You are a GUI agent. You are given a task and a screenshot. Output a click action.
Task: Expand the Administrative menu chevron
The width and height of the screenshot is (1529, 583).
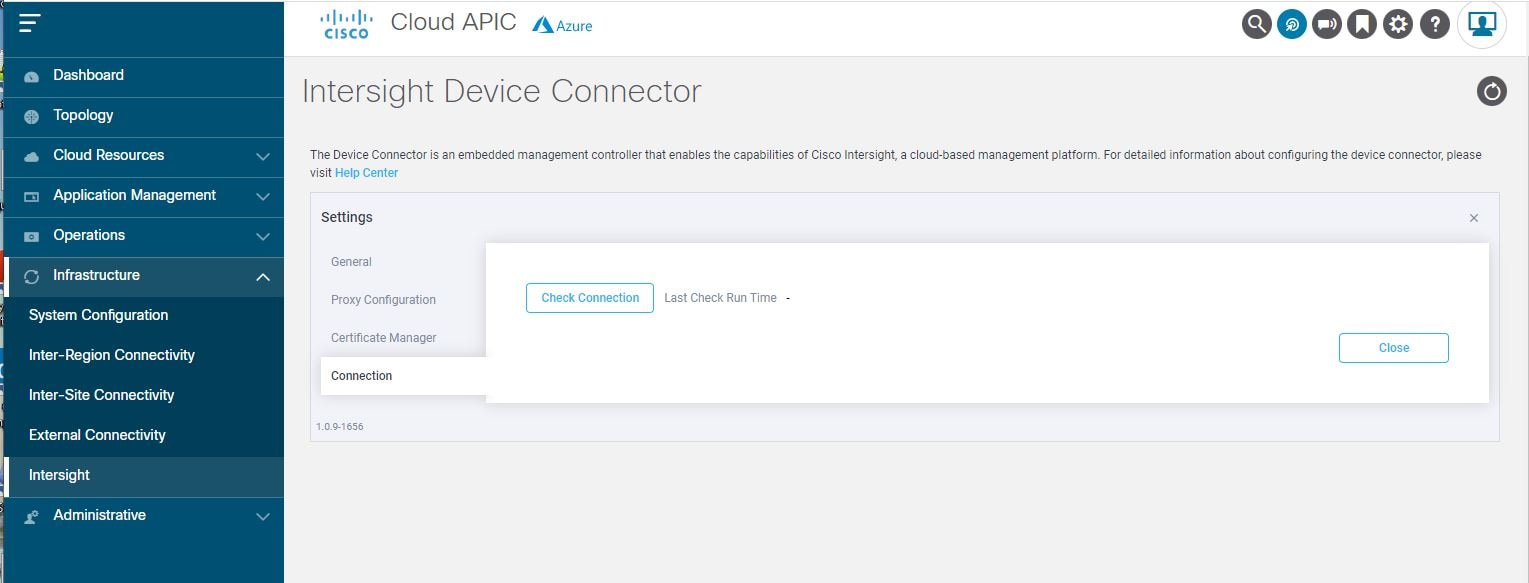[263, 516]
